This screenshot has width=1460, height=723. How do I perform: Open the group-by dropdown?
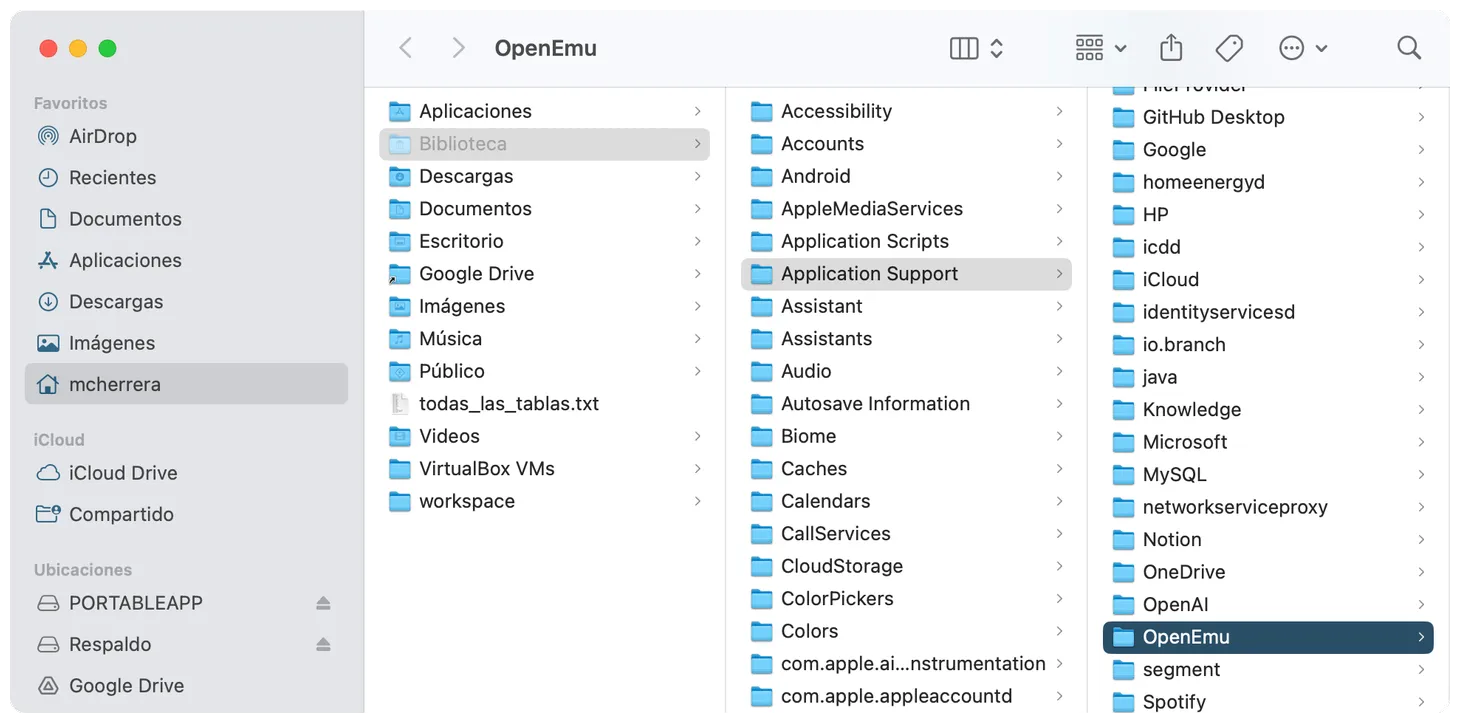pyautogui.click(x=1100, y=48)
